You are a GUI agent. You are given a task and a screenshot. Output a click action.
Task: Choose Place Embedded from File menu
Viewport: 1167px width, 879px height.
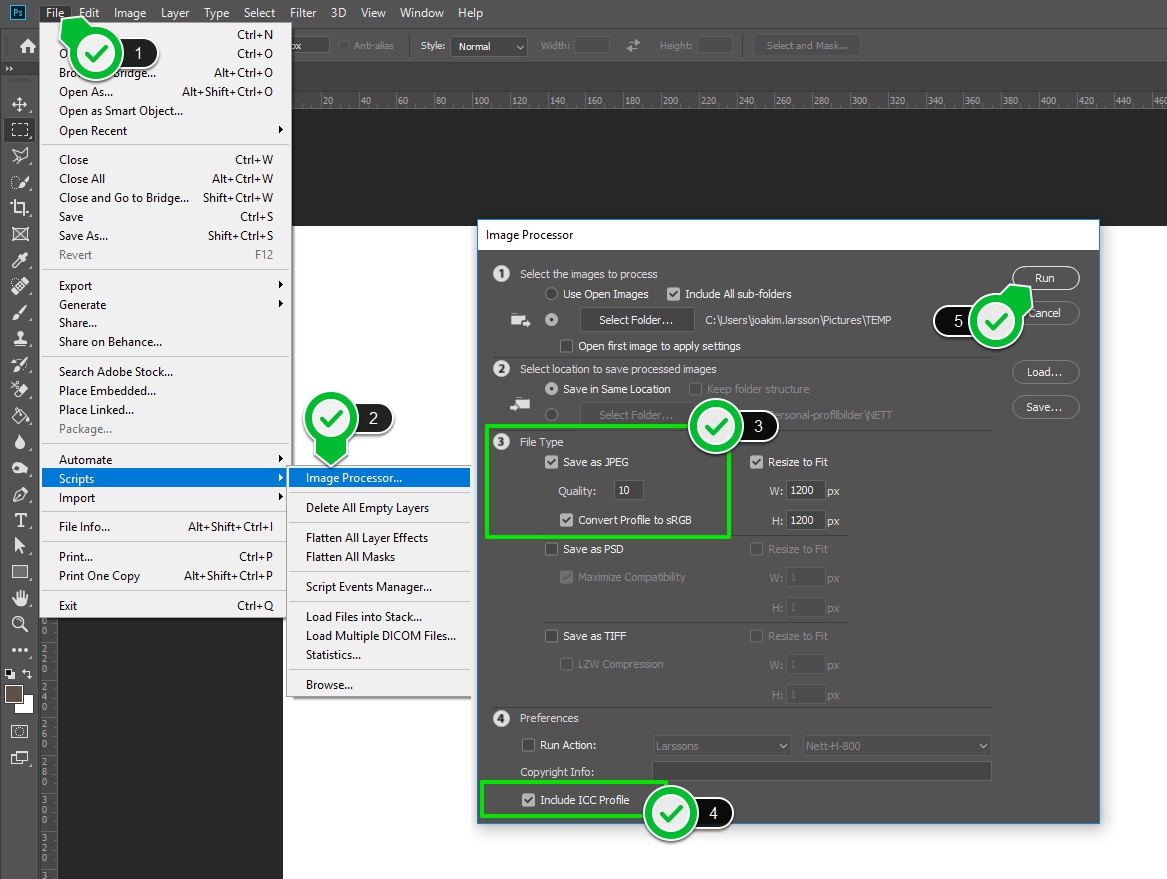(165, 391)
